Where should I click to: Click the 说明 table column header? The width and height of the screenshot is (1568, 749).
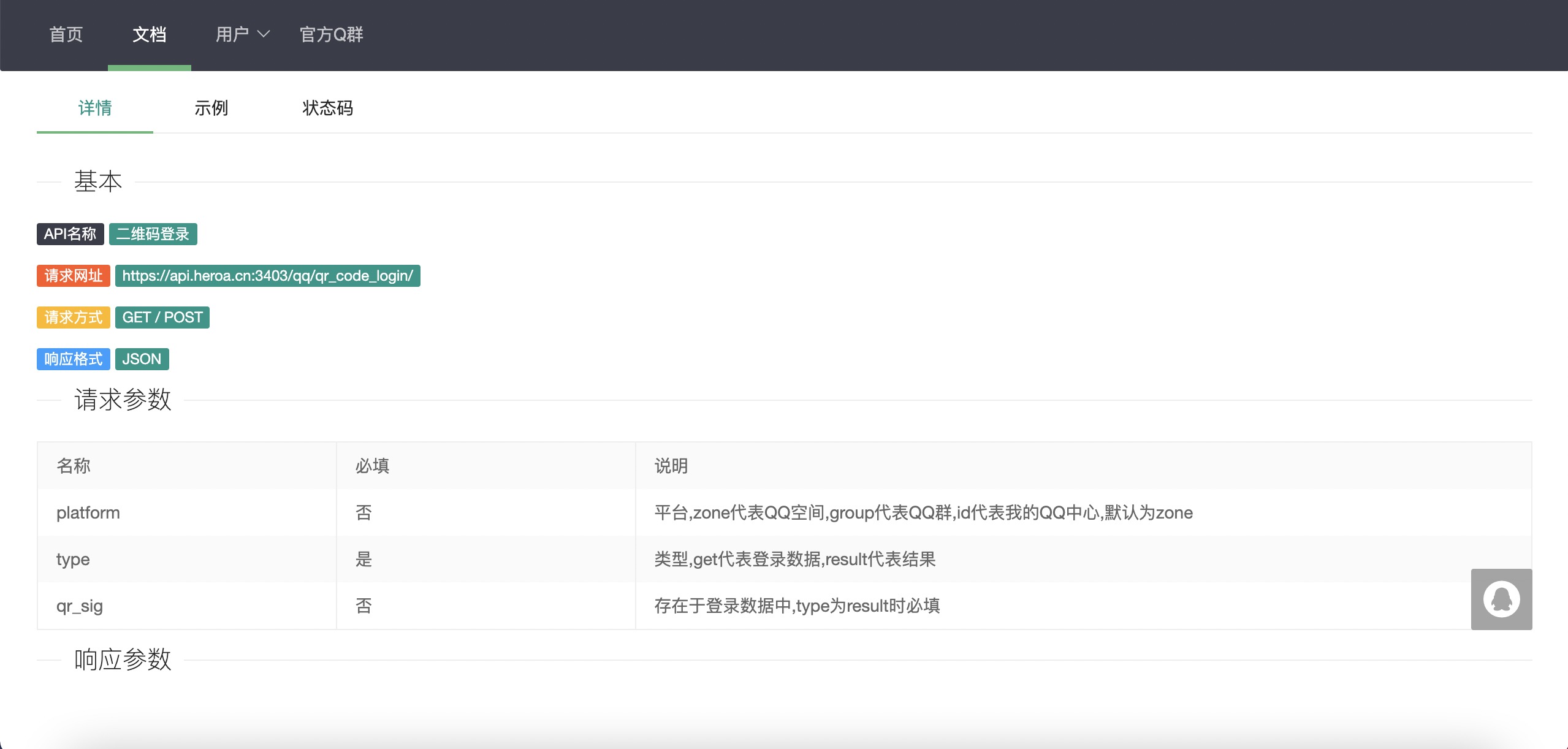(1084, 466)
